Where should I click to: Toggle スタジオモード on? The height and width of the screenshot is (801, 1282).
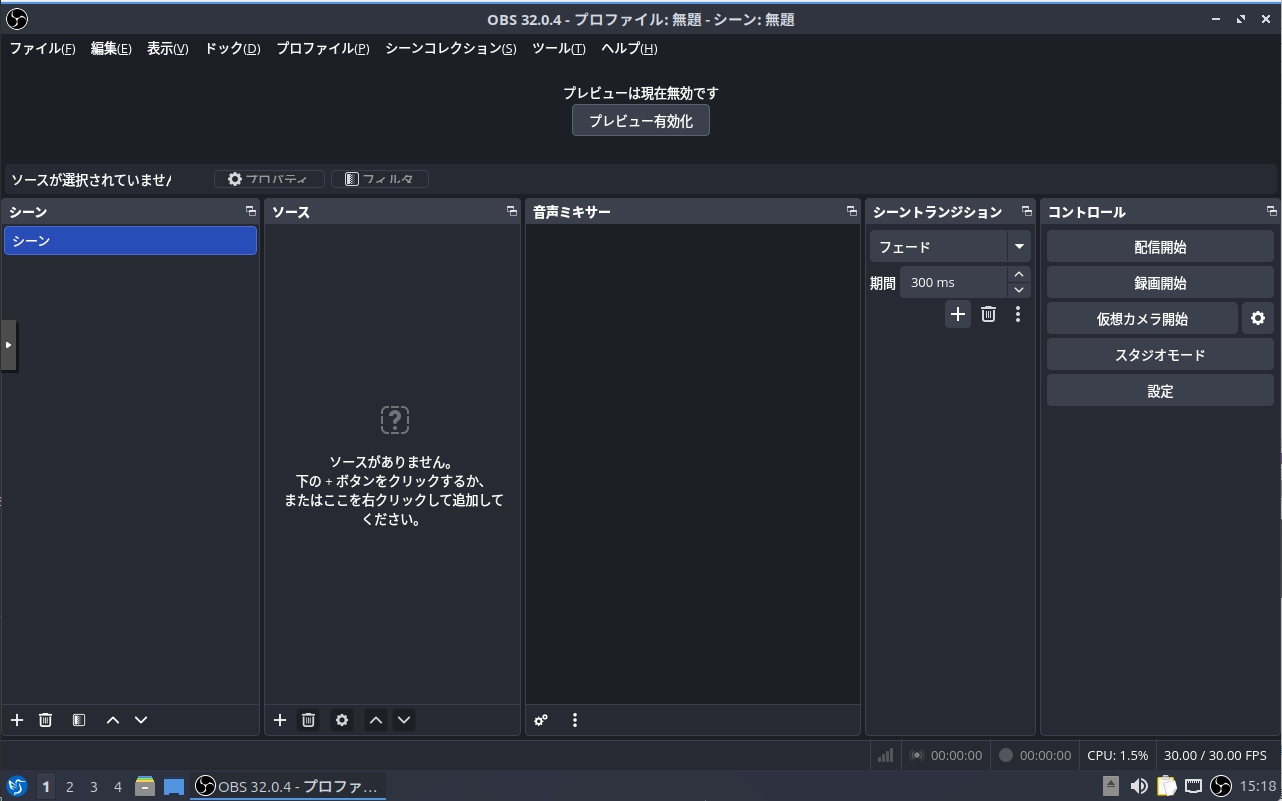pyautogui.click(x=1160, y=355)
